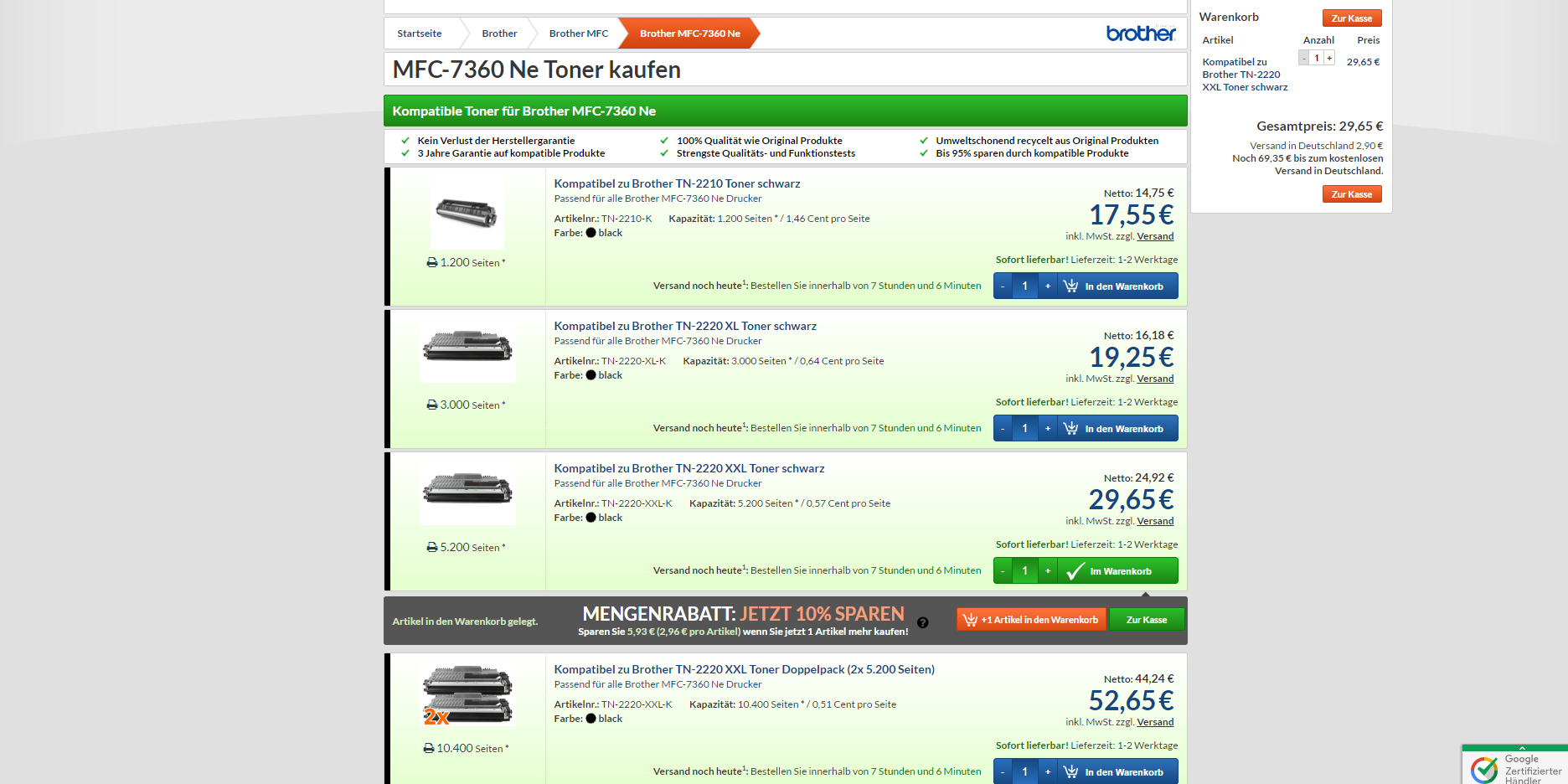Increase quantity of TN-2210 toner
Image resolution: width=1568 pixels, height=784 pixels.
1047,286
